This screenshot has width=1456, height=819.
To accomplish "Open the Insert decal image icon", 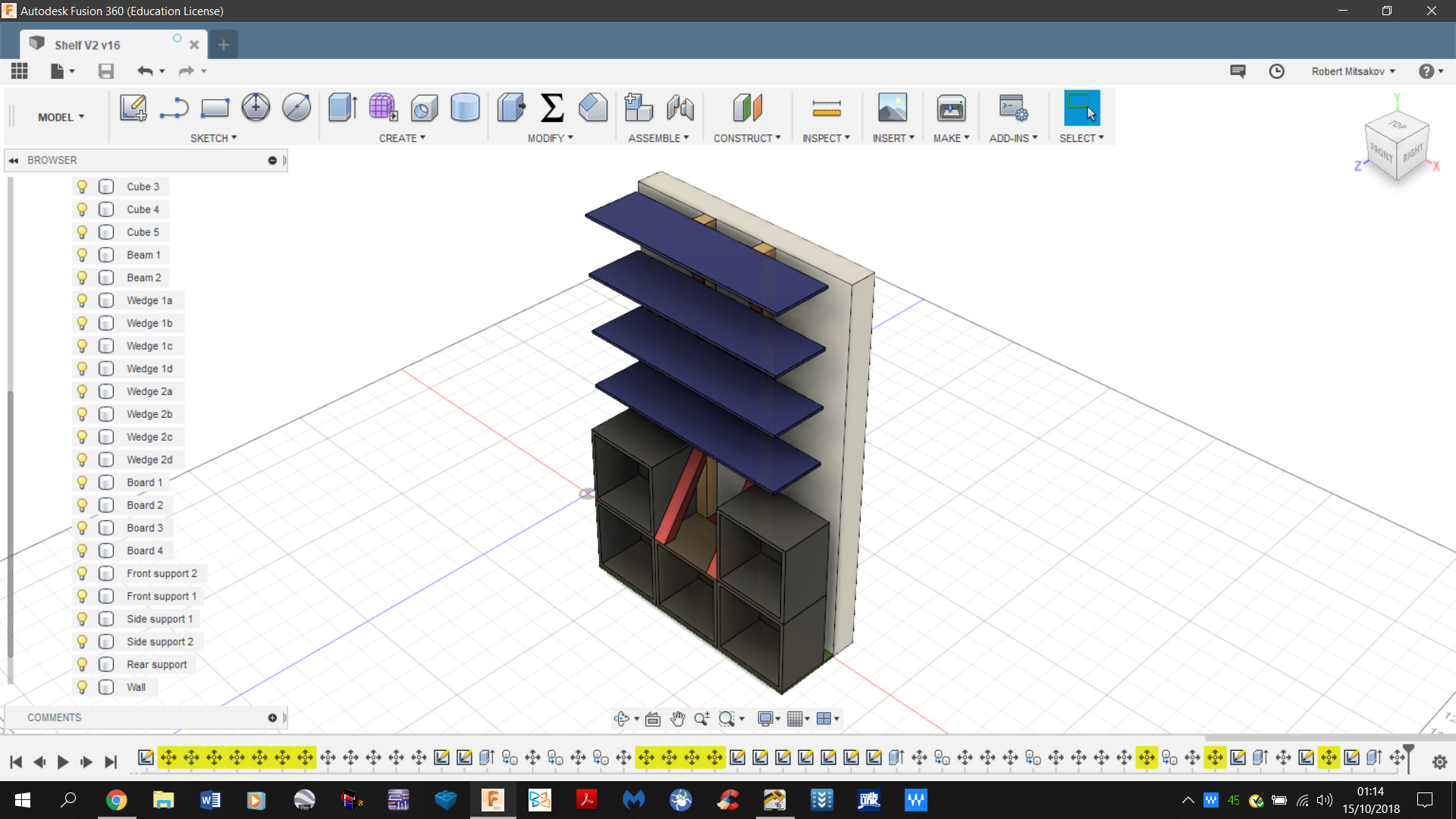I will click(x=893, y=108).
